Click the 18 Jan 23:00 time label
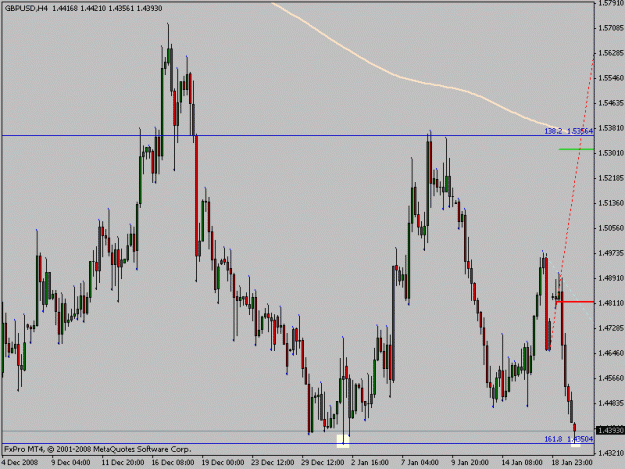Viewport: 625px width, 469px height. click(x=572, y=463)
